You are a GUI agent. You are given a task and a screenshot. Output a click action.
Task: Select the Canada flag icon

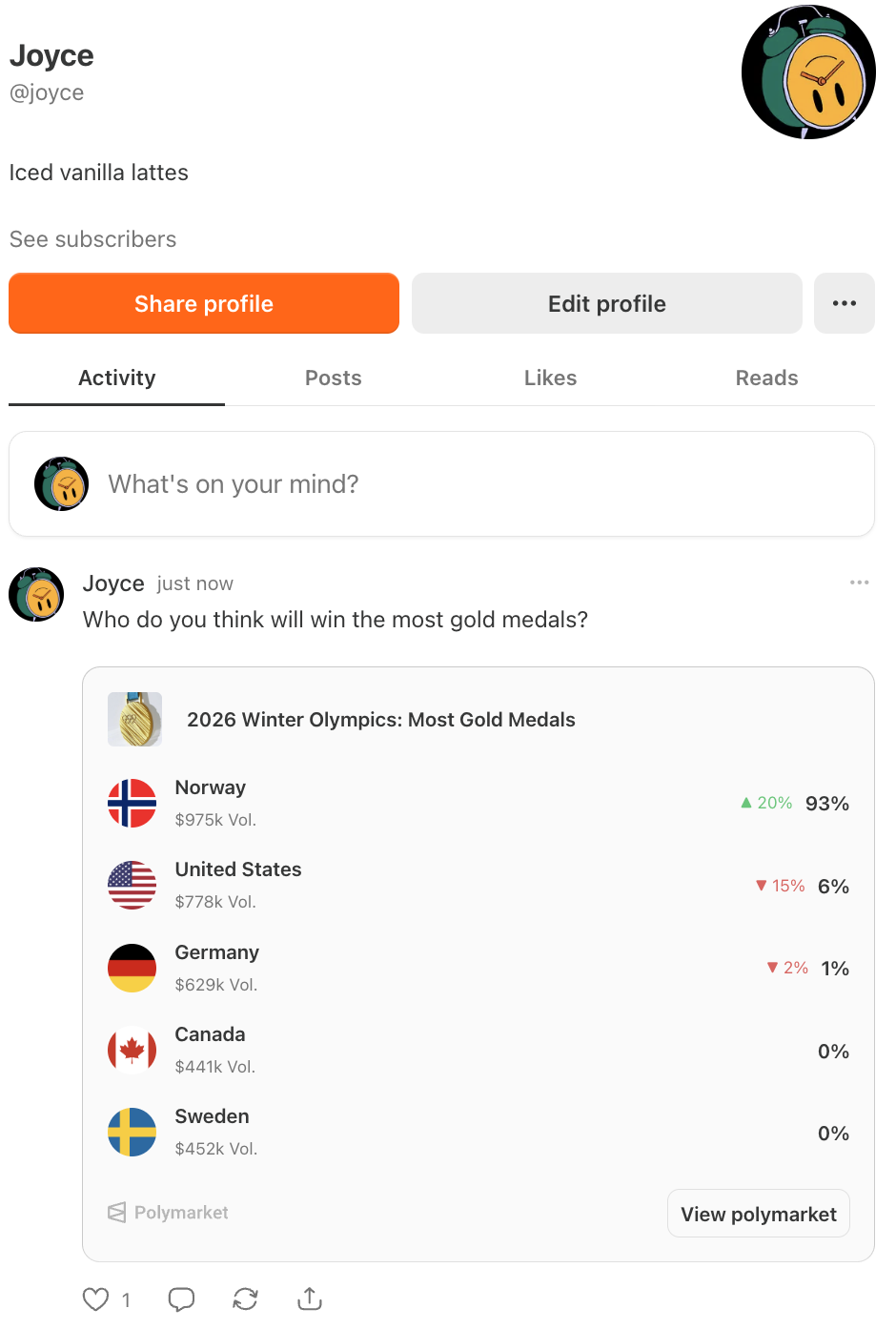point(132,1051)
